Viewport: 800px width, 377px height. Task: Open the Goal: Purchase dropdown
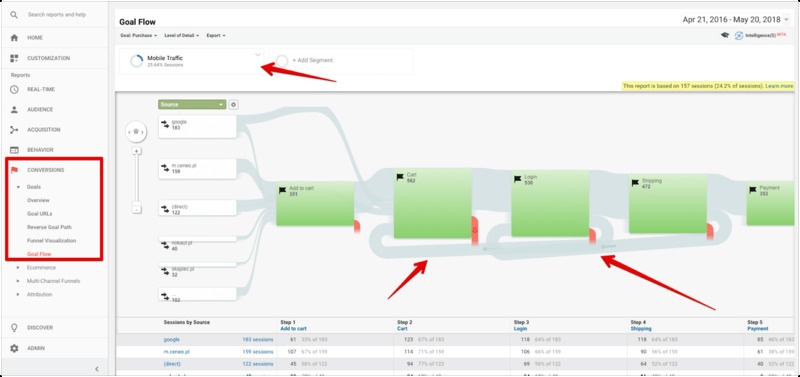click(x=138, y=36)
